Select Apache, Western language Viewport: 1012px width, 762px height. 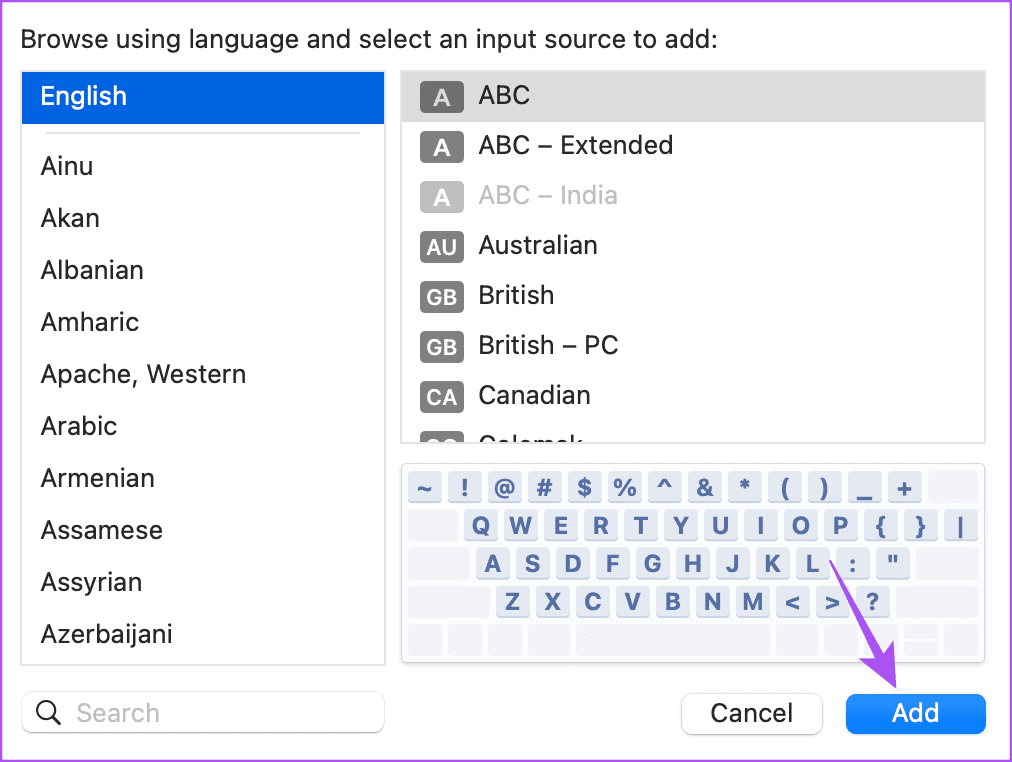point(143,374)
